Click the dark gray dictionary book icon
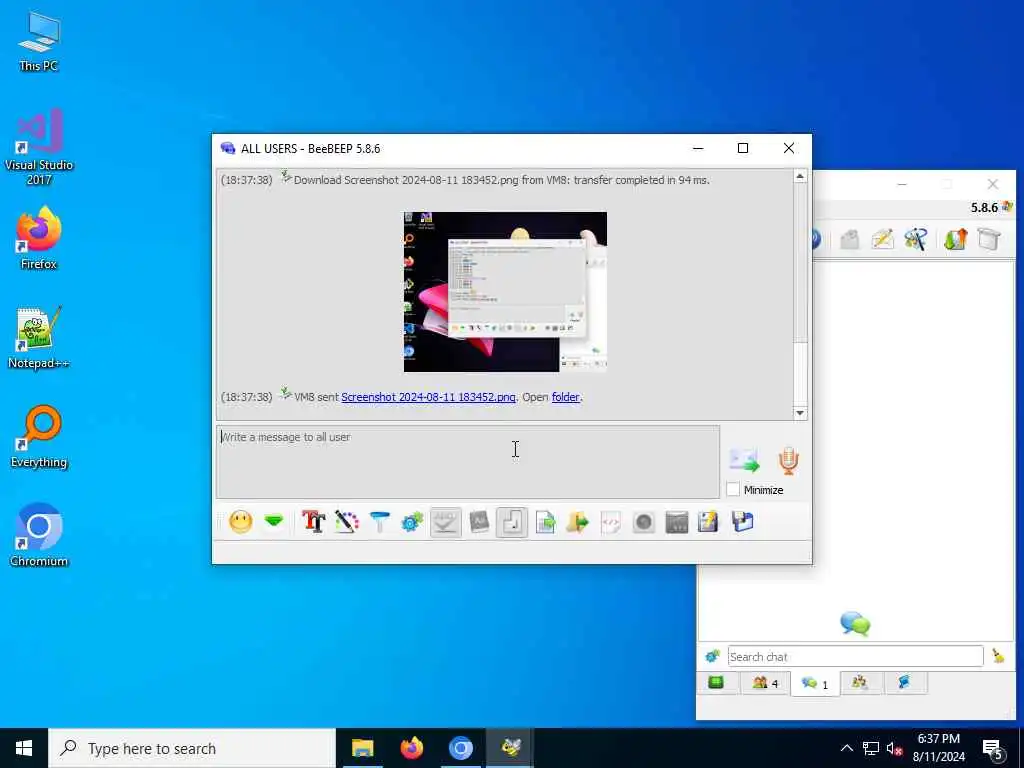 479,522
